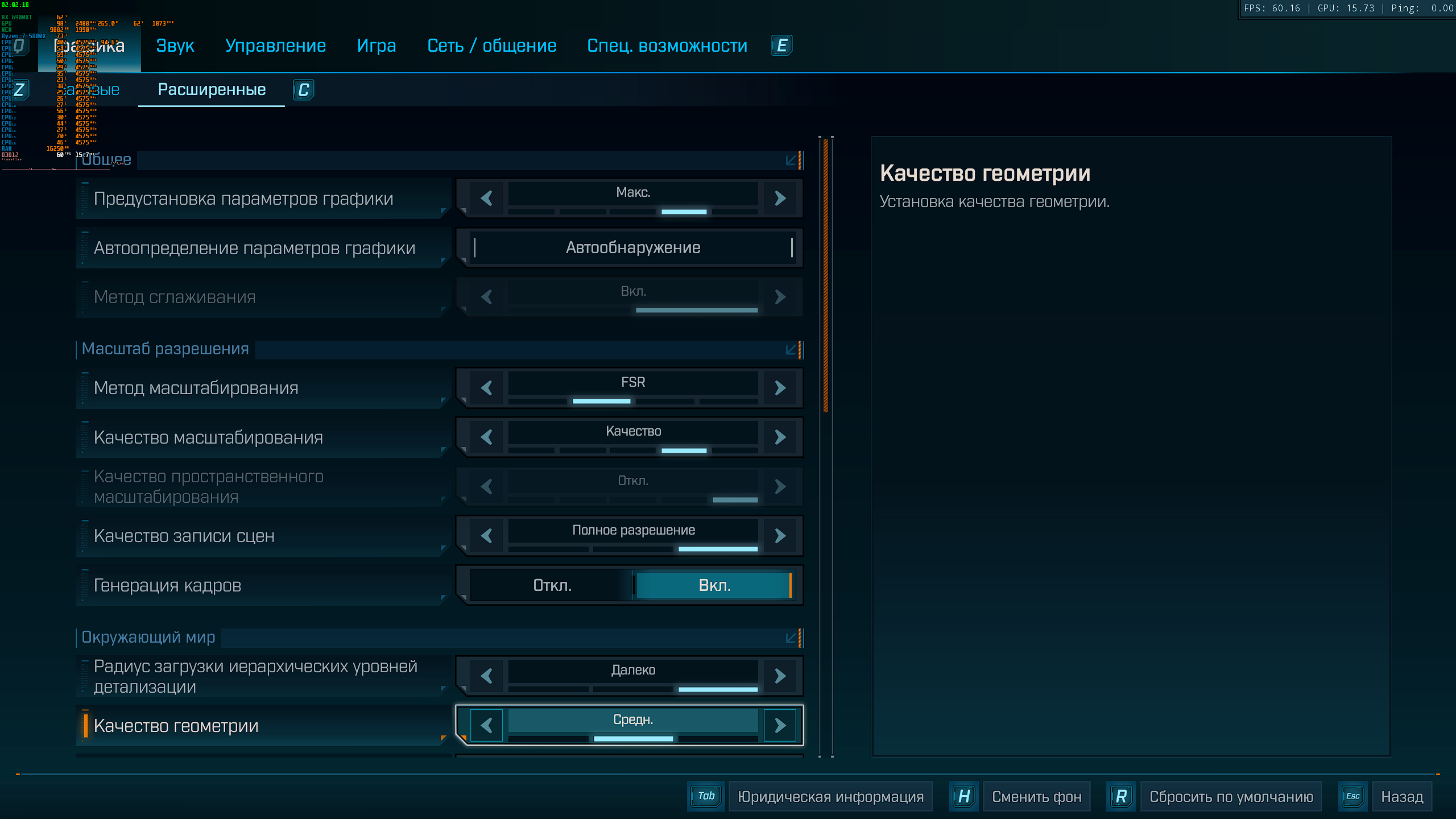Click the Esc key icon

tap(1352, 796)
